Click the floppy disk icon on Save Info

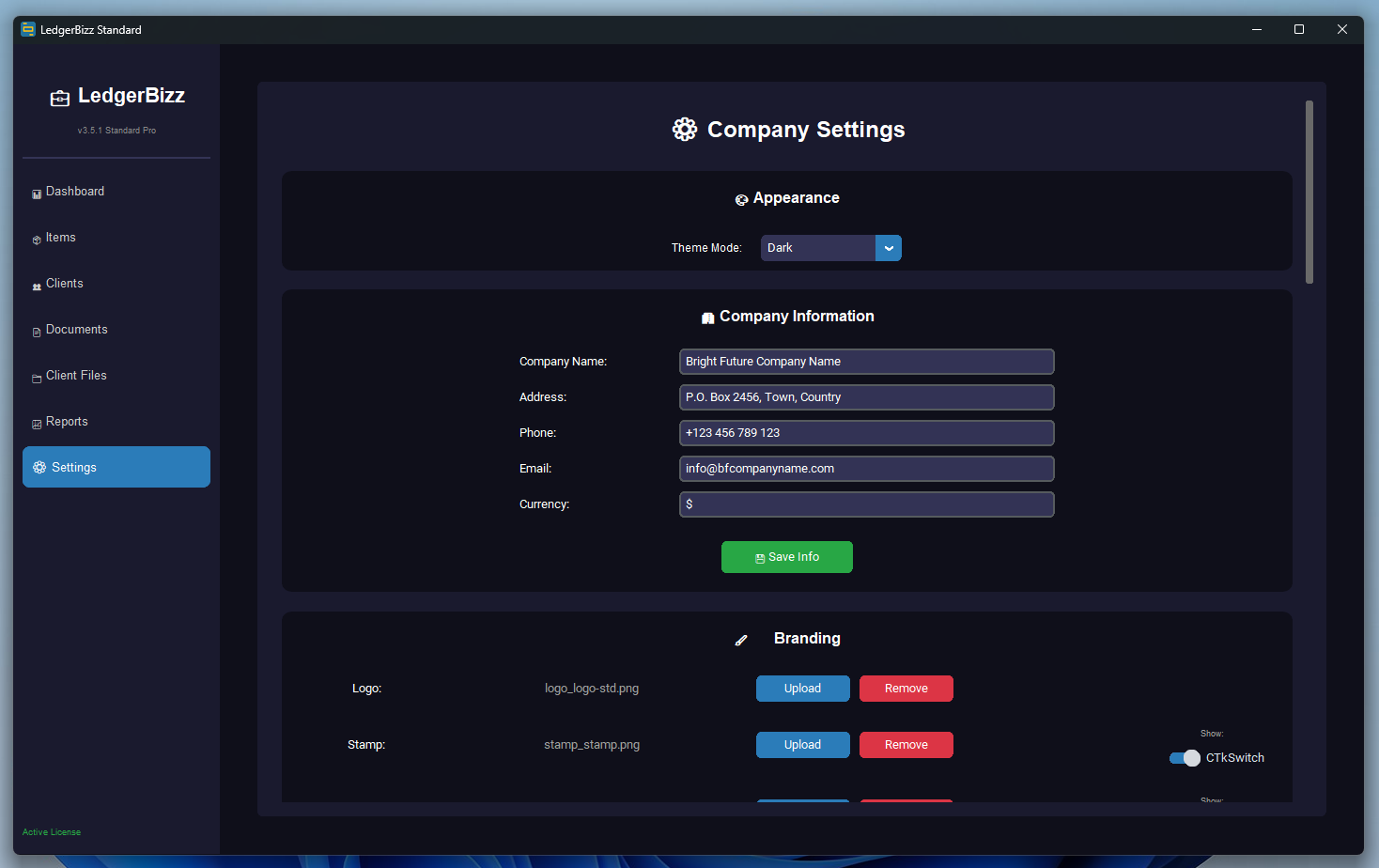(760, 558)
